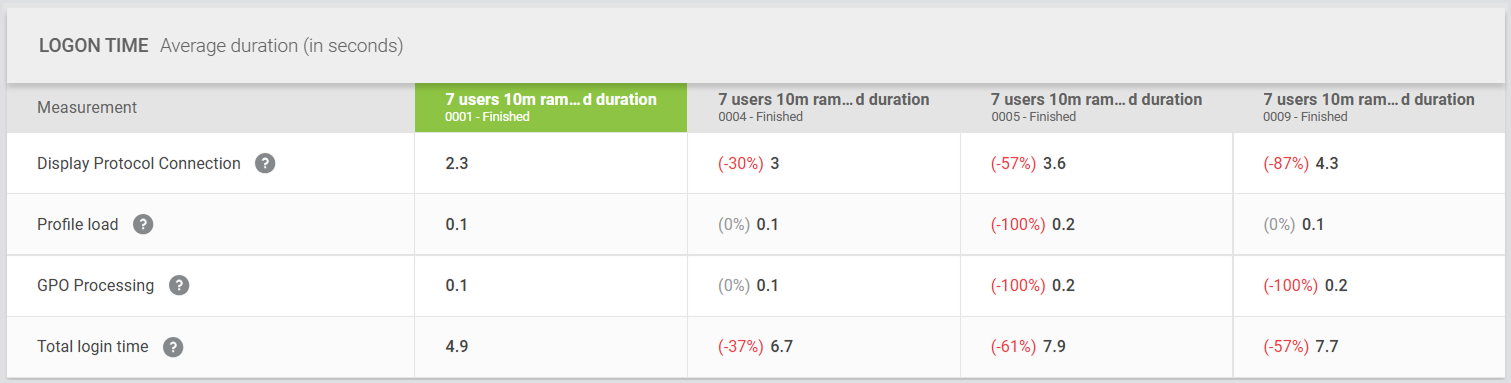This screenshot has width=1511, height=383.
Task: Select the green highlighted 0001 - Finished test column
Action: (x=551, y=107)
